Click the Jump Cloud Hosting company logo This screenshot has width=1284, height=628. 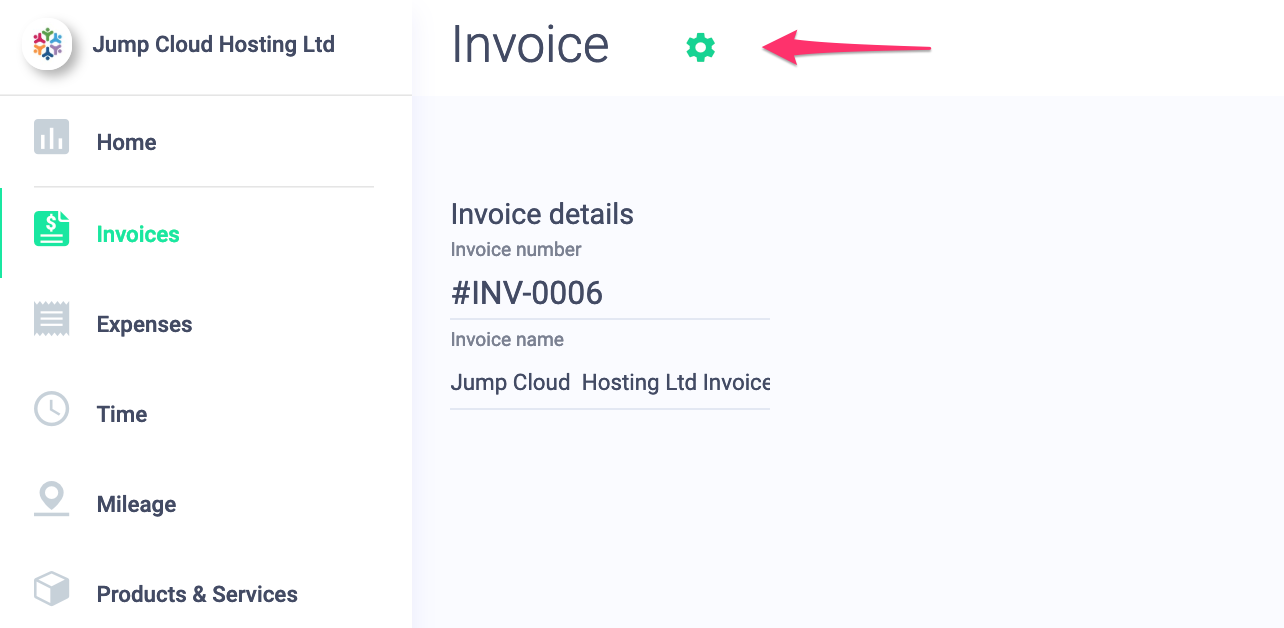[x=47, y=45]
